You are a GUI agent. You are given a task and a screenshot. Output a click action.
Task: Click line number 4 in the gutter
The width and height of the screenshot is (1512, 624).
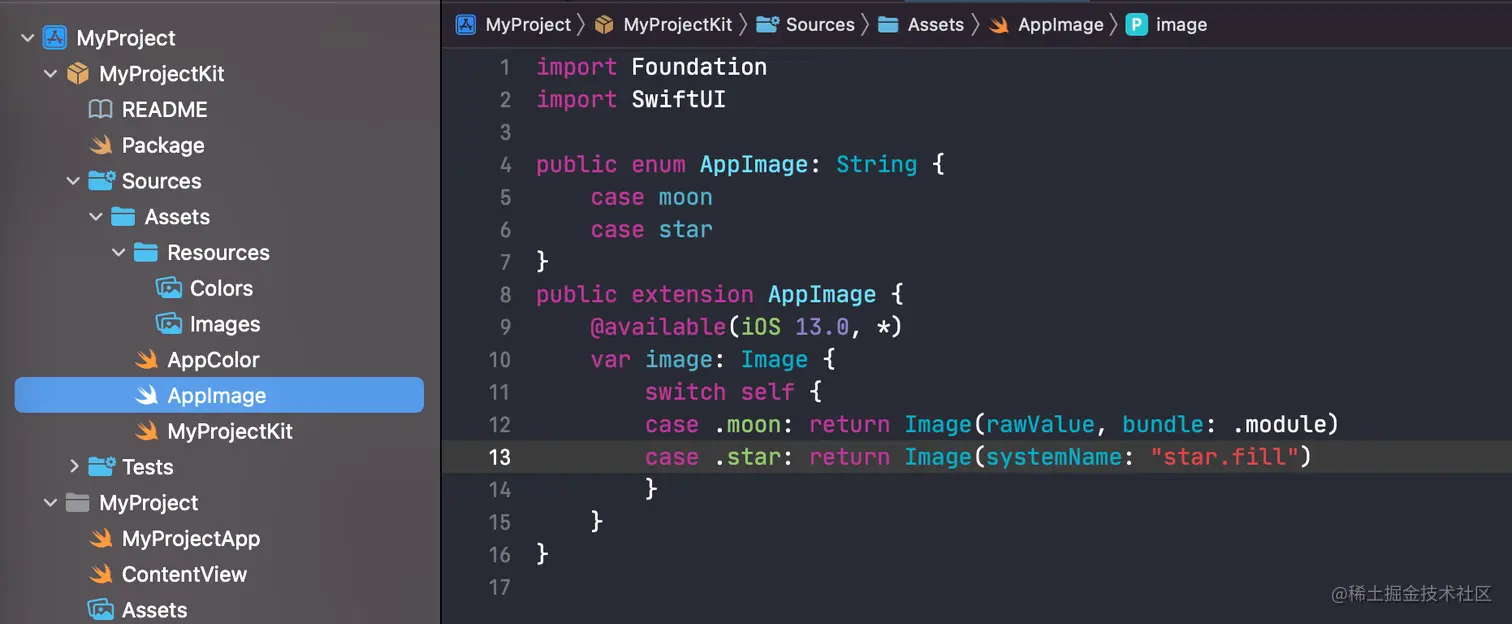[505, 164]
